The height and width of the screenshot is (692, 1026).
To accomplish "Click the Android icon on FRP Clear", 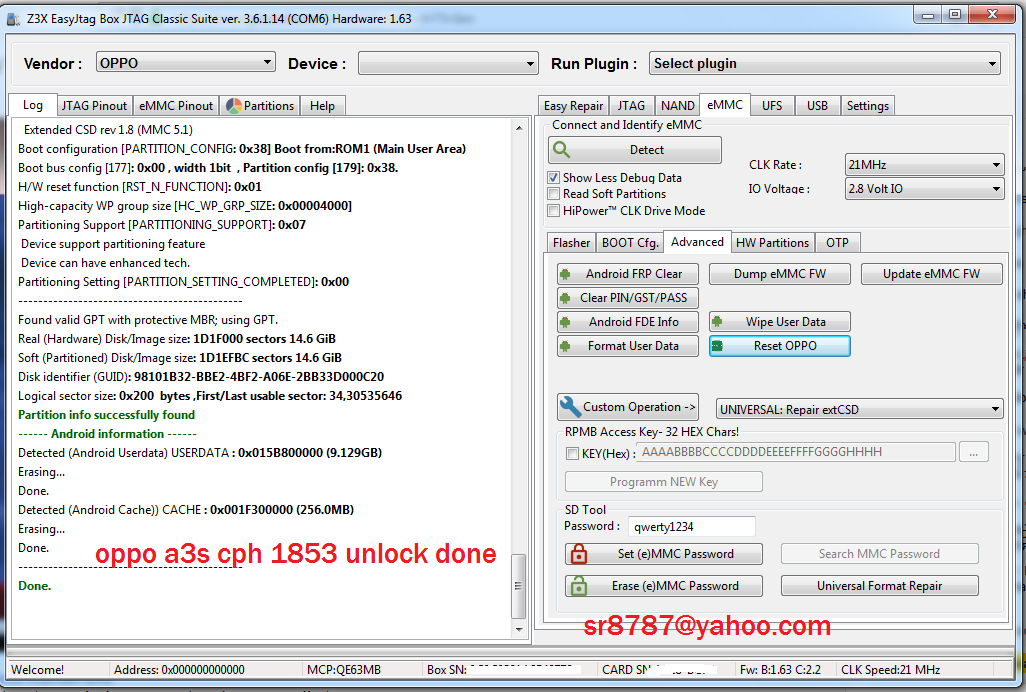I will coord(565,274).
